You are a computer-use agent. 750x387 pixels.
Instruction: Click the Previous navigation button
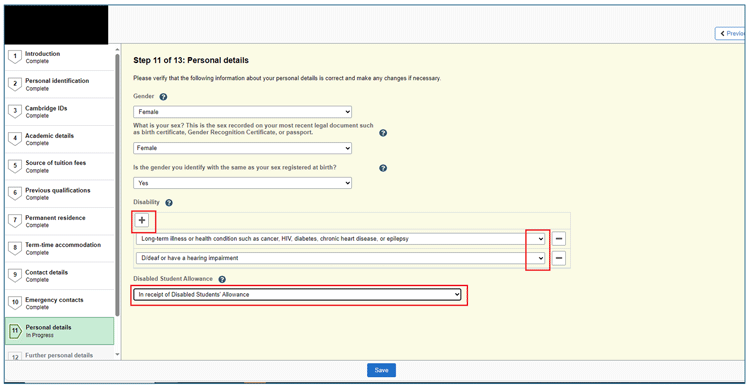point(730,33)
